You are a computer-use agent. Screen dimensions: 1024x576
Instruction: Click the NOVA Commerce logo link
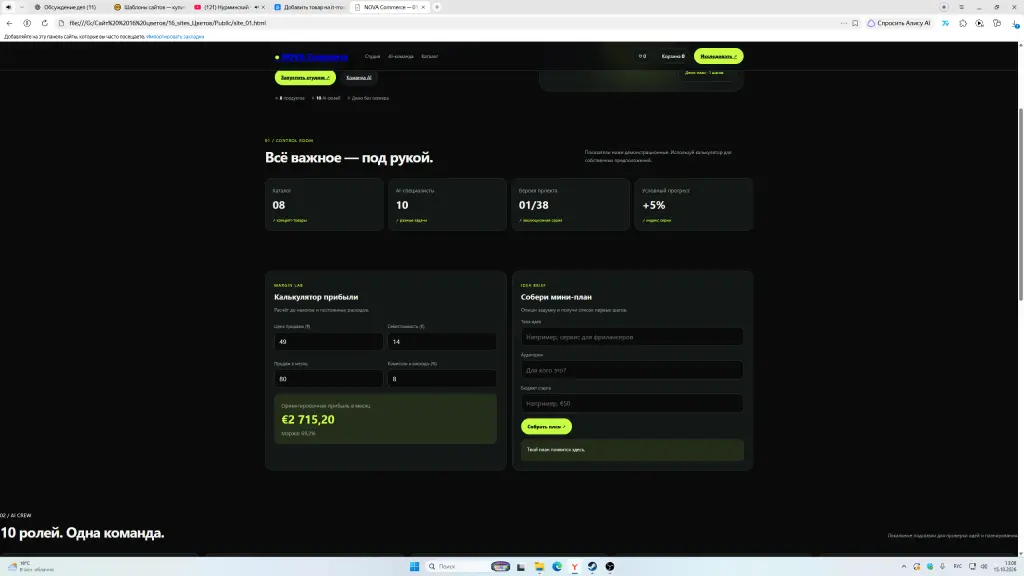314,57
